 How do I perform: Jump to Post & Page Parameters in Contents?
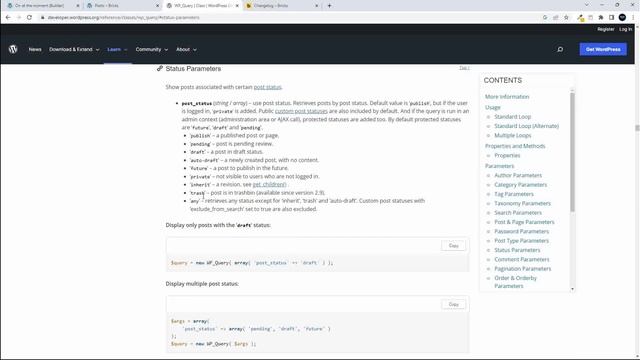tap(524, 222)
